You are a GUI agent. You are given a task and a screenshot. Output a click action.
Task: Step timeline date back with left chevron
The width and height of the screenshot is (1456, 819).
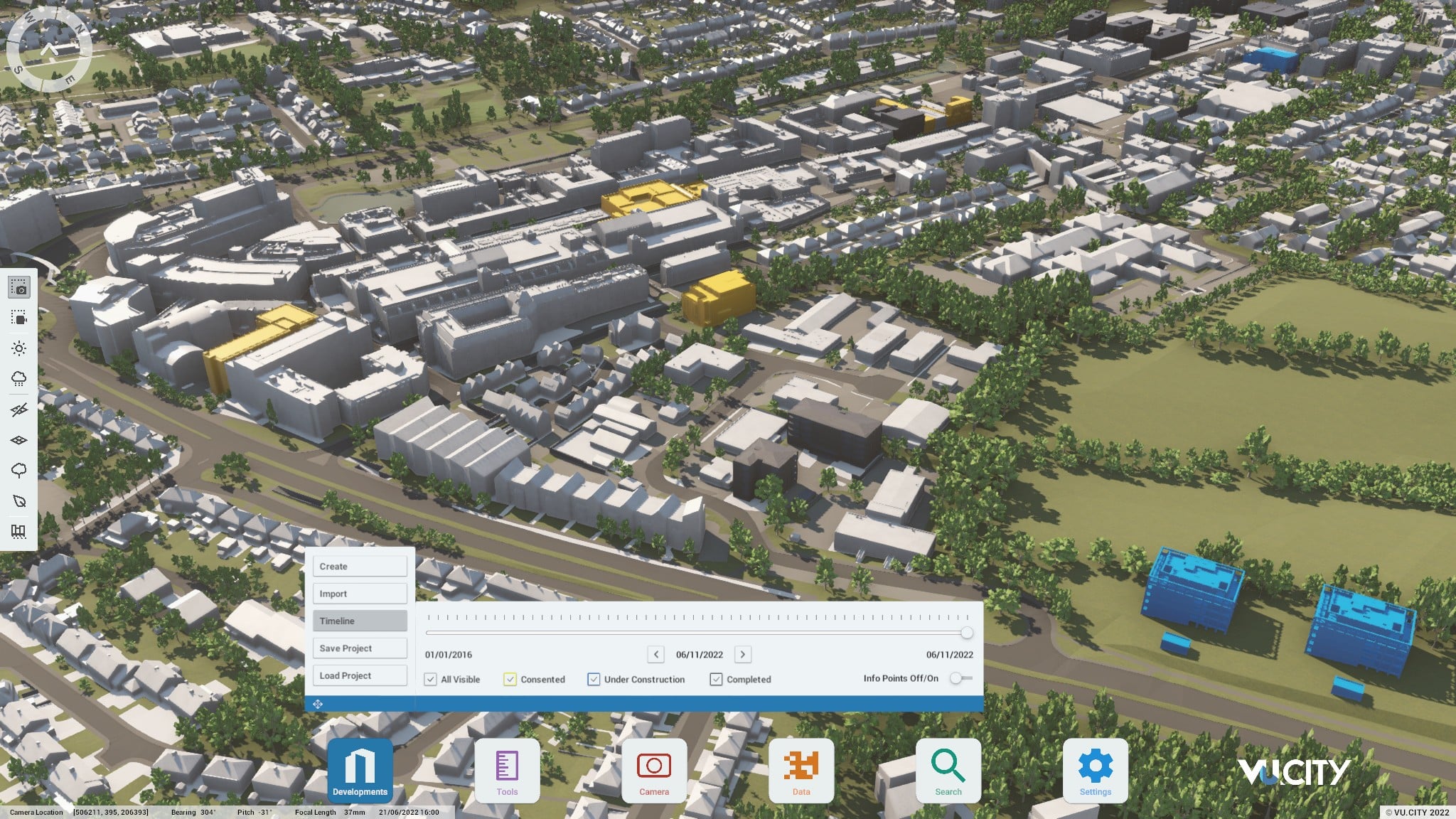point(656,655)
